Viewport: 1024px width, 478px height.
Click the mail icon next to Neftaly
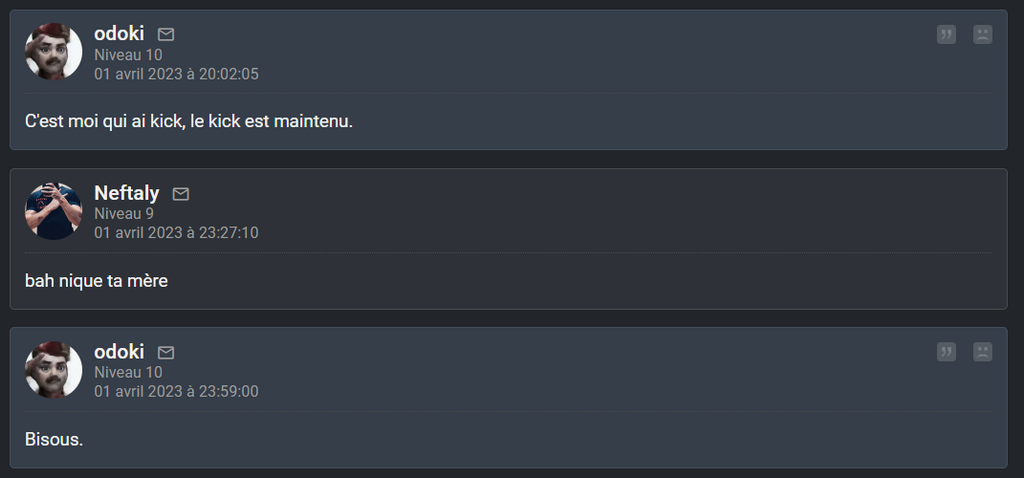tap(181, 194)
